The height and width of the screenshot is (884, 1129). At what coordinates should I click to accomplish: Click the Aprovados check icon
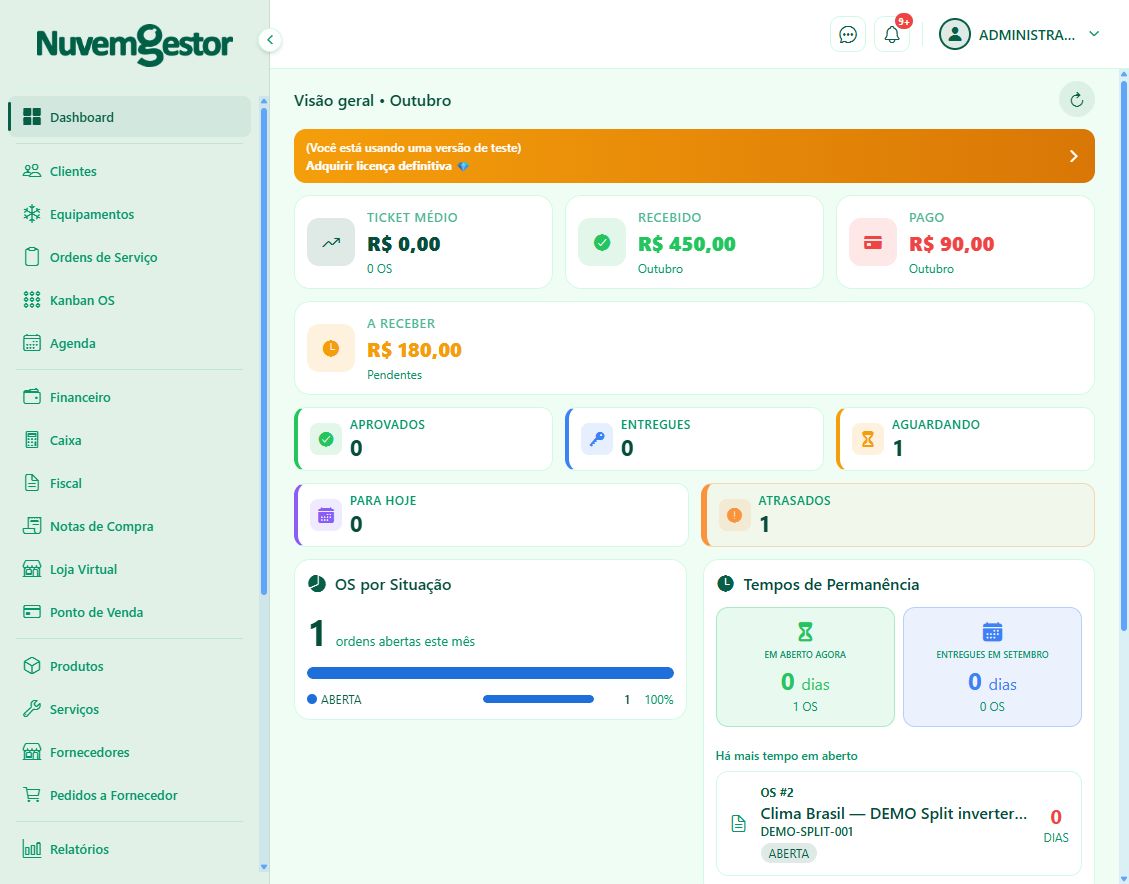[x=326, y=439]
